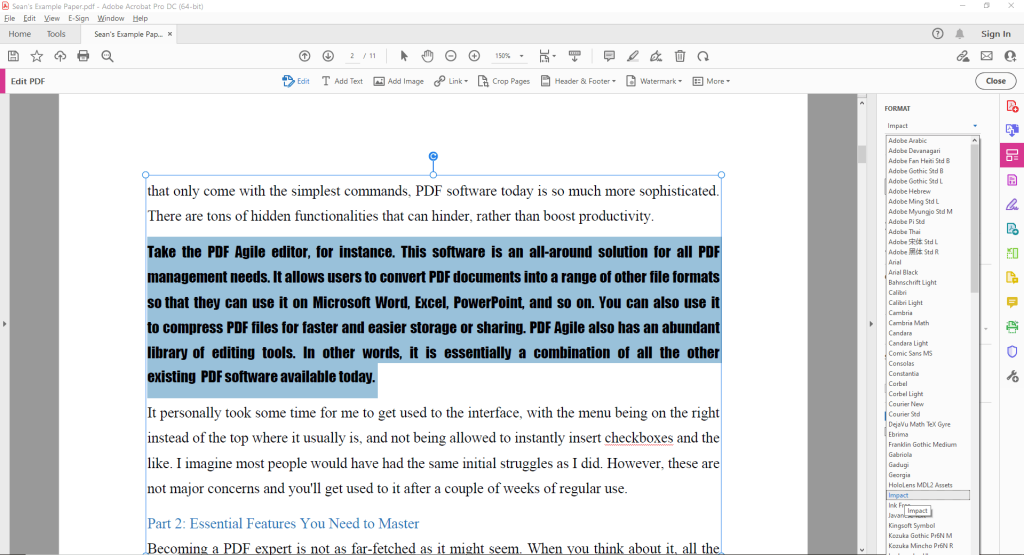
Task: Select Courier New font
Action: [x=906, y=404]
